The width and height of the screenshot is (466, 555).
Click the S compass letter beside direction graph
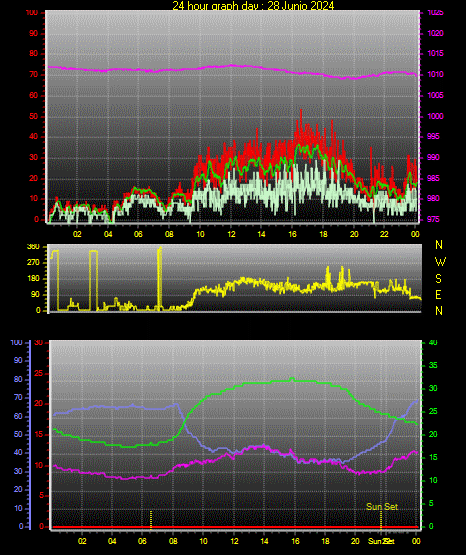(438, 279)
